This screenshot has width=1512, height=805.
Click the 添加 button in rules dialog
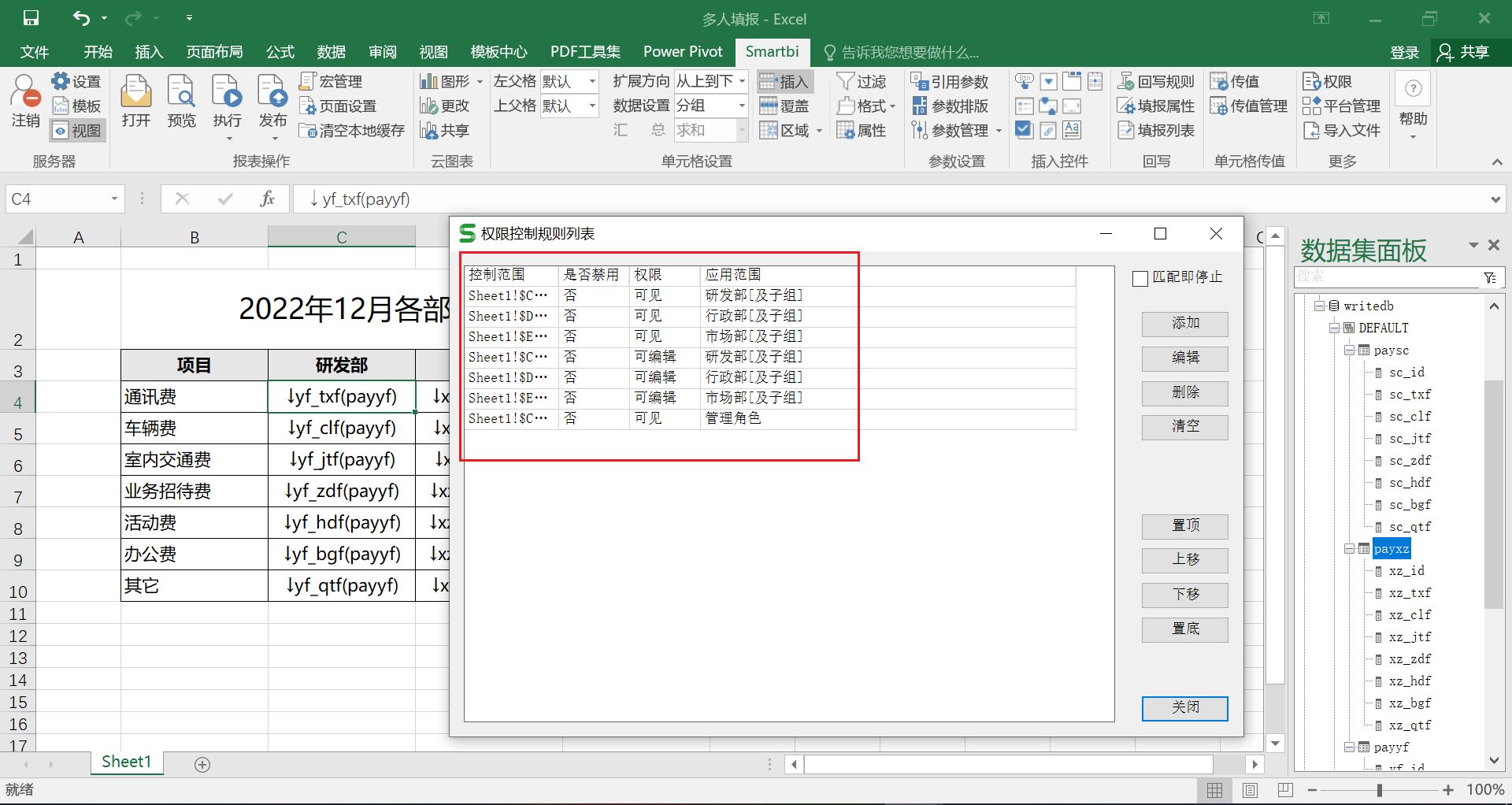(x=1185, y=324)
